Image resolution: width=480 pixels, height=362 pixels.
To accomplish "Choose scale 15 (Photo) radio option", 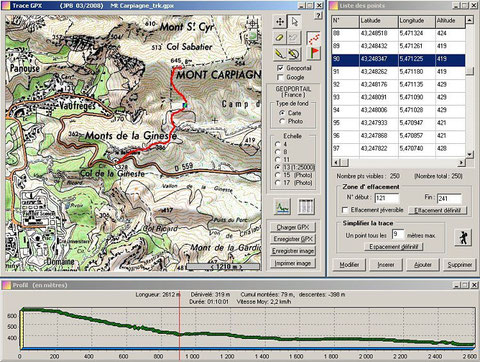I will point(277,175).
